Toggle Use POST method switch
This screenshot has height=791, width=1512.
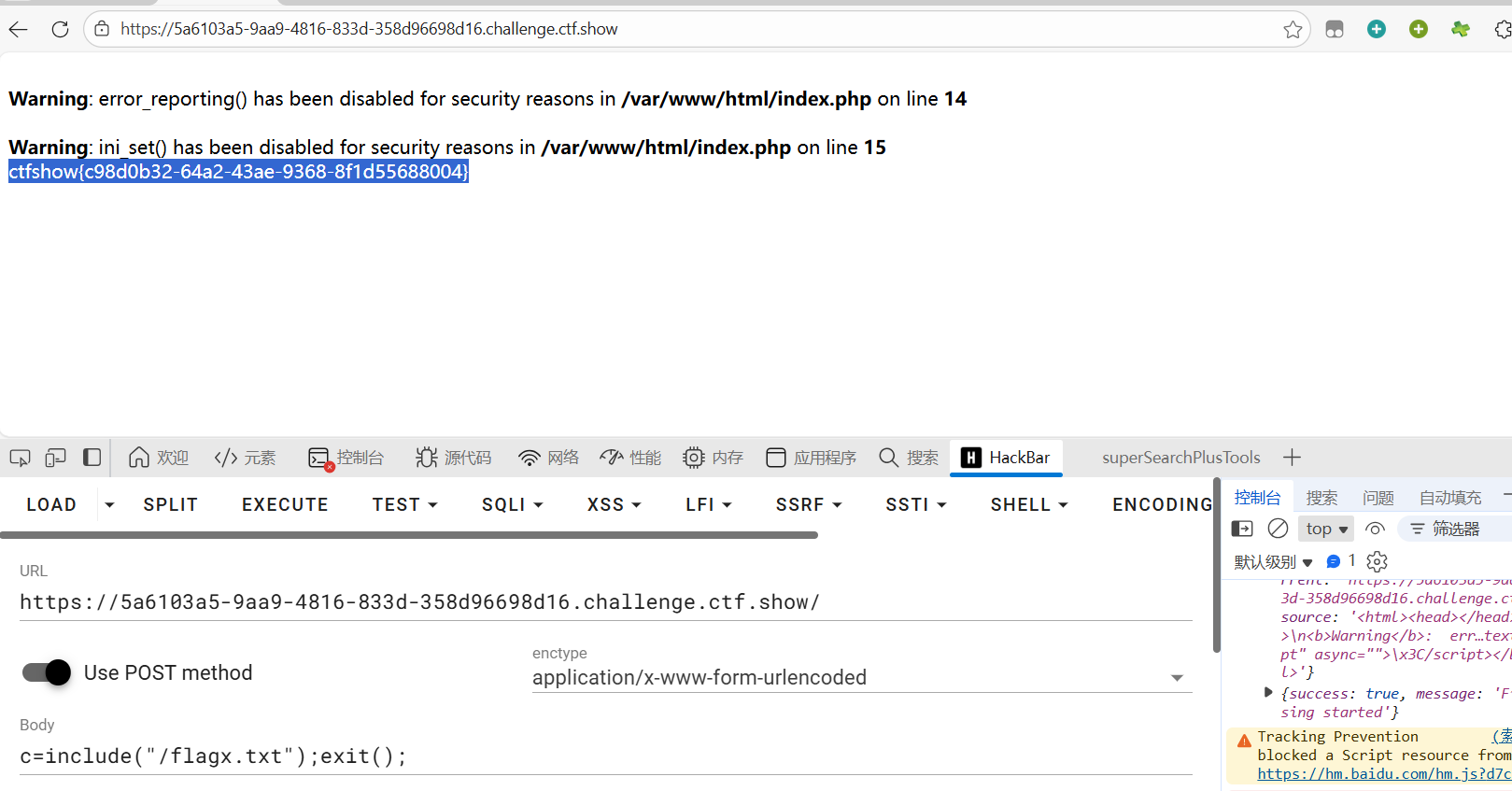(x=47, y=672)
